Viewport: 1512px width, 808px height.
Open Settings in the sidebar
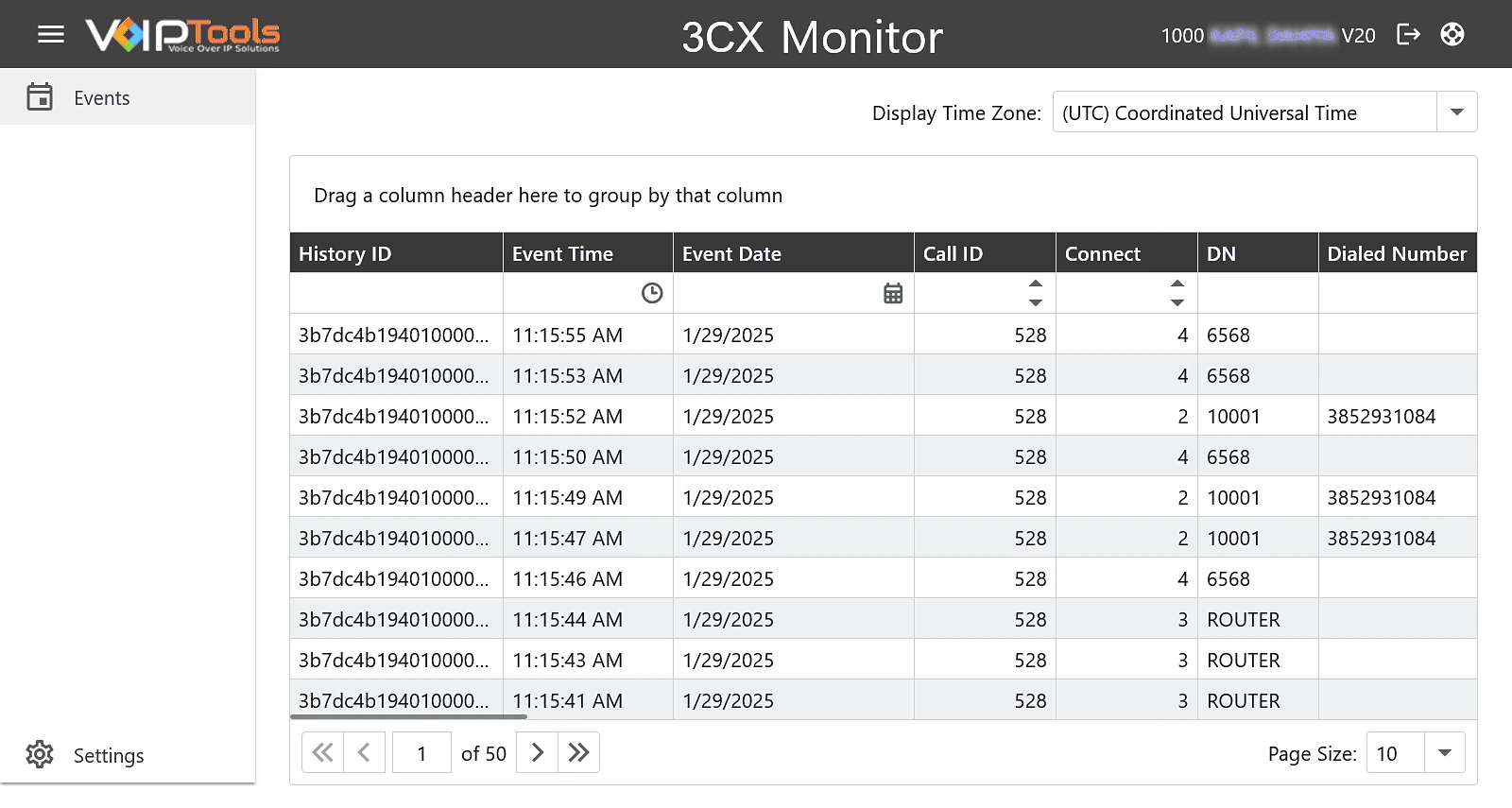pyautogui.click(x=128, y=755)
